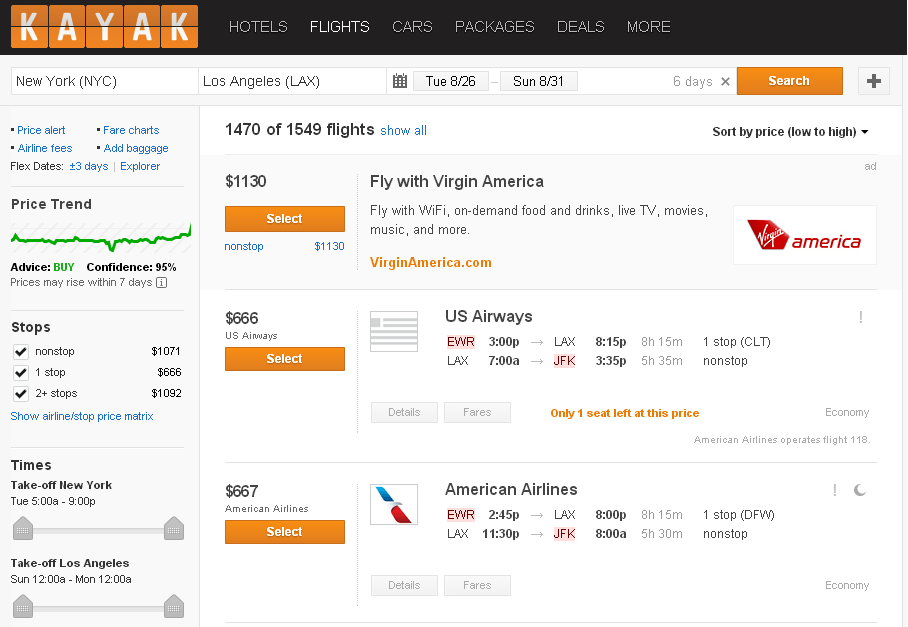Click the left Take-off New York slider handle
Image resolution: width=908 pixels, height=627 pixels.
coord(23,528)
